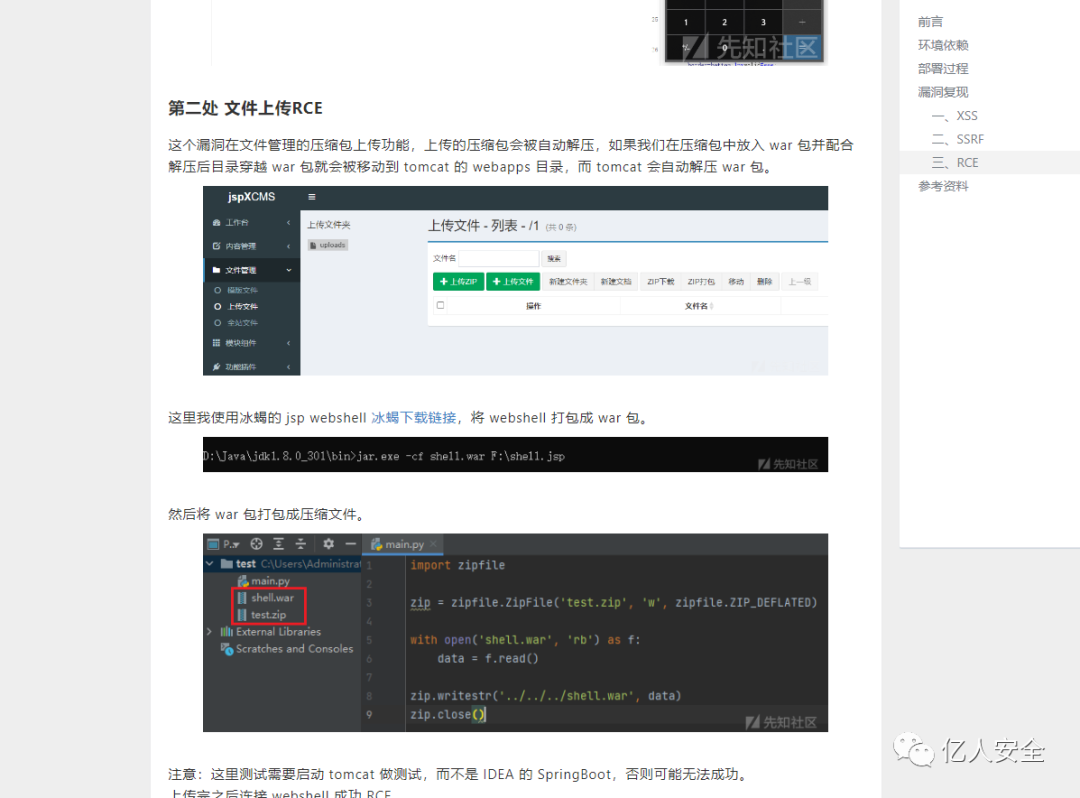Click the jspXCMS hamburger menu icon

pyautogui.click(x=312, y=197)
